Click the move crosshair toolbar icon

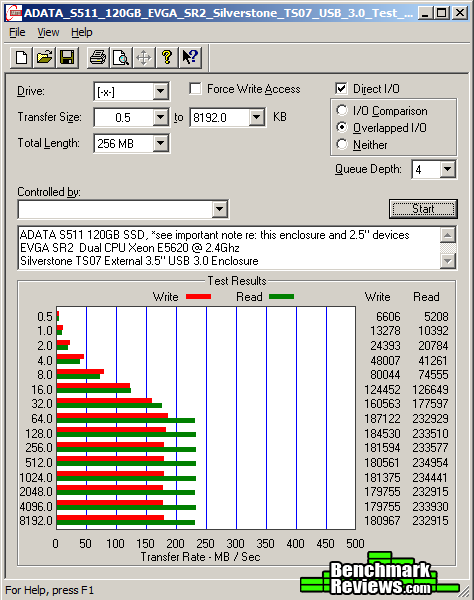144,58
